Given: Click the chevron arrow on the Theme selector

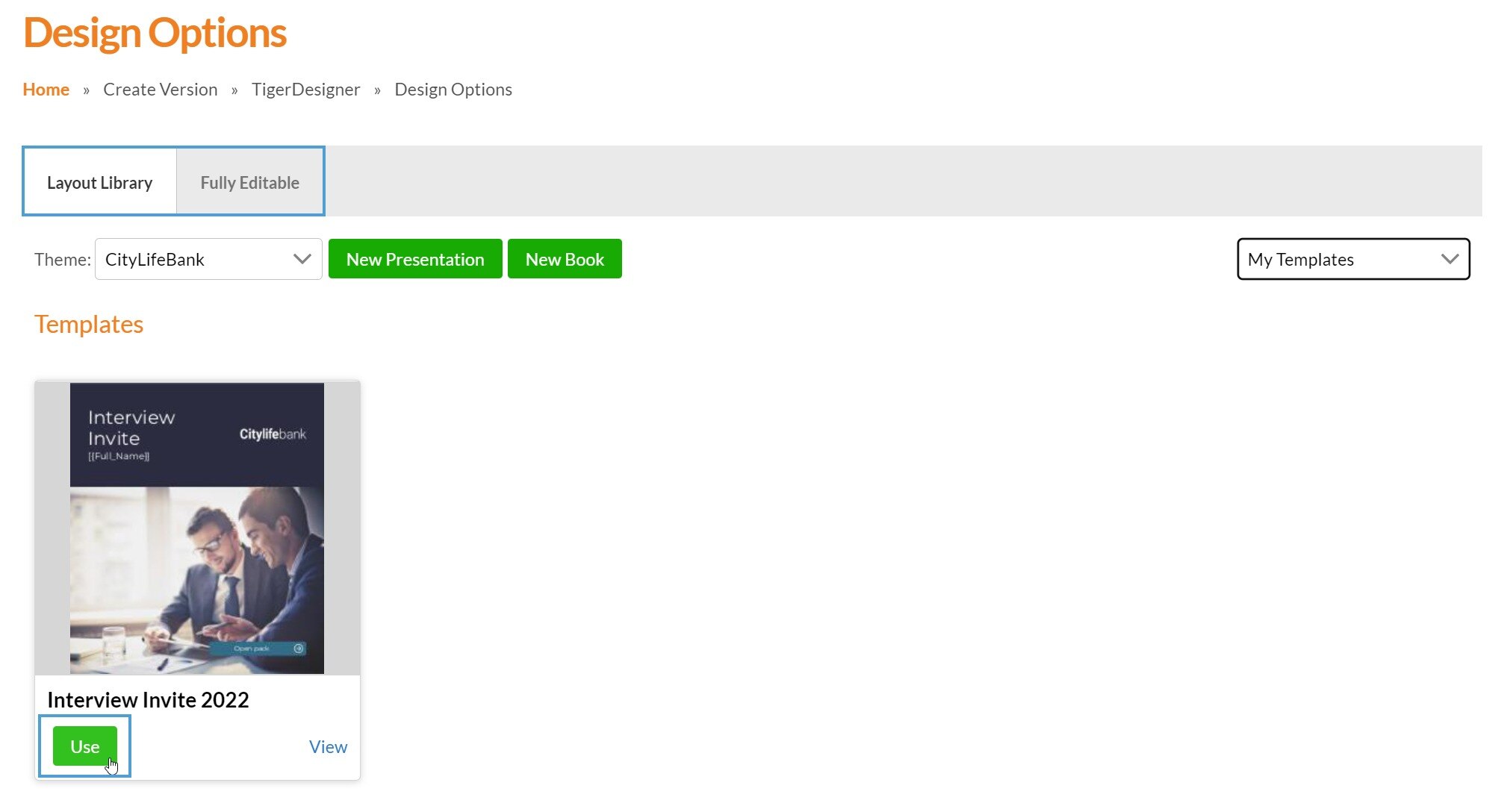Looking at the screenshot, I should pos(302,259).
